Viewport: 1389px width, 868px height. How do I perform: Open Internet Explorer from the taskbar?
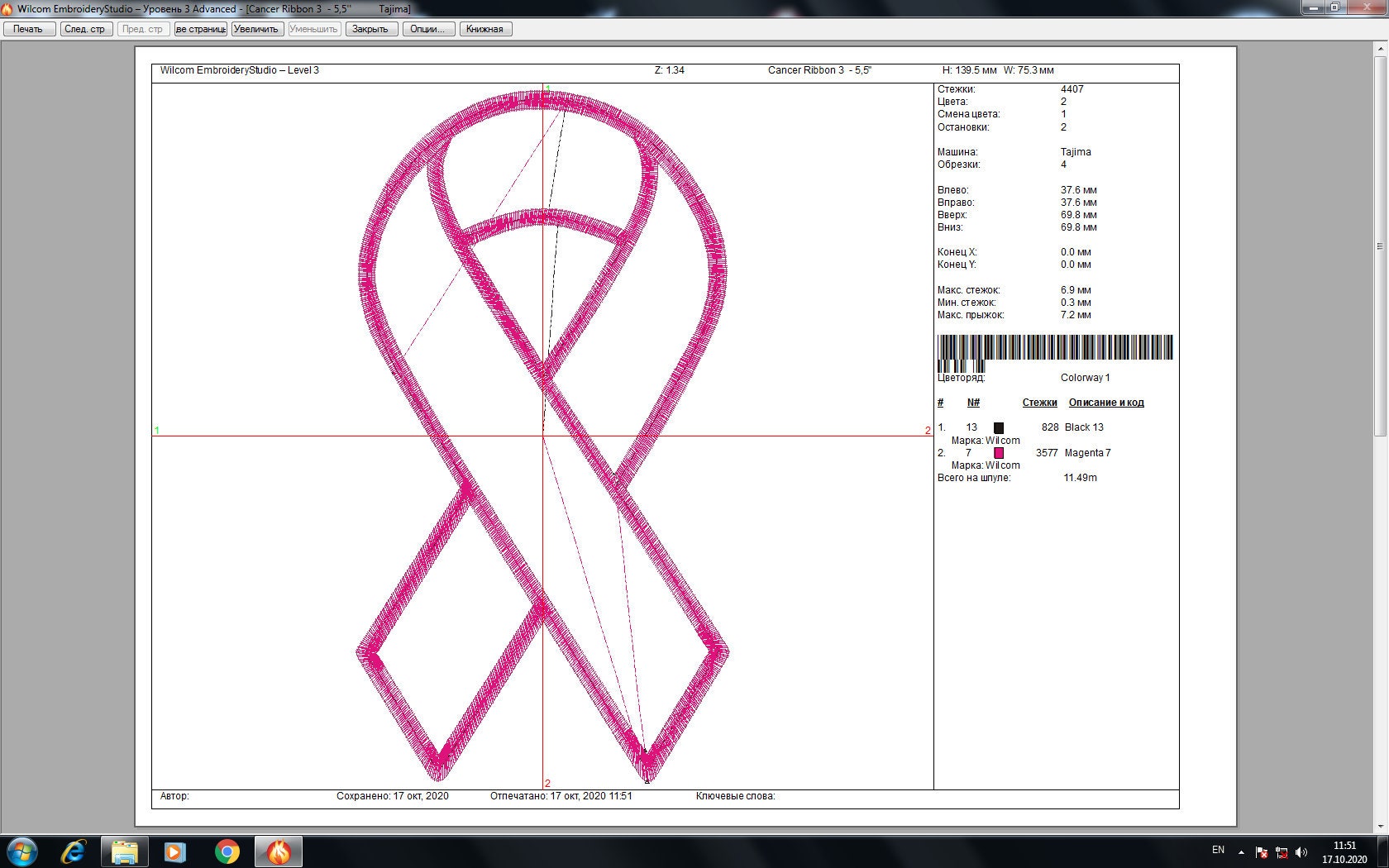point(73,851)
